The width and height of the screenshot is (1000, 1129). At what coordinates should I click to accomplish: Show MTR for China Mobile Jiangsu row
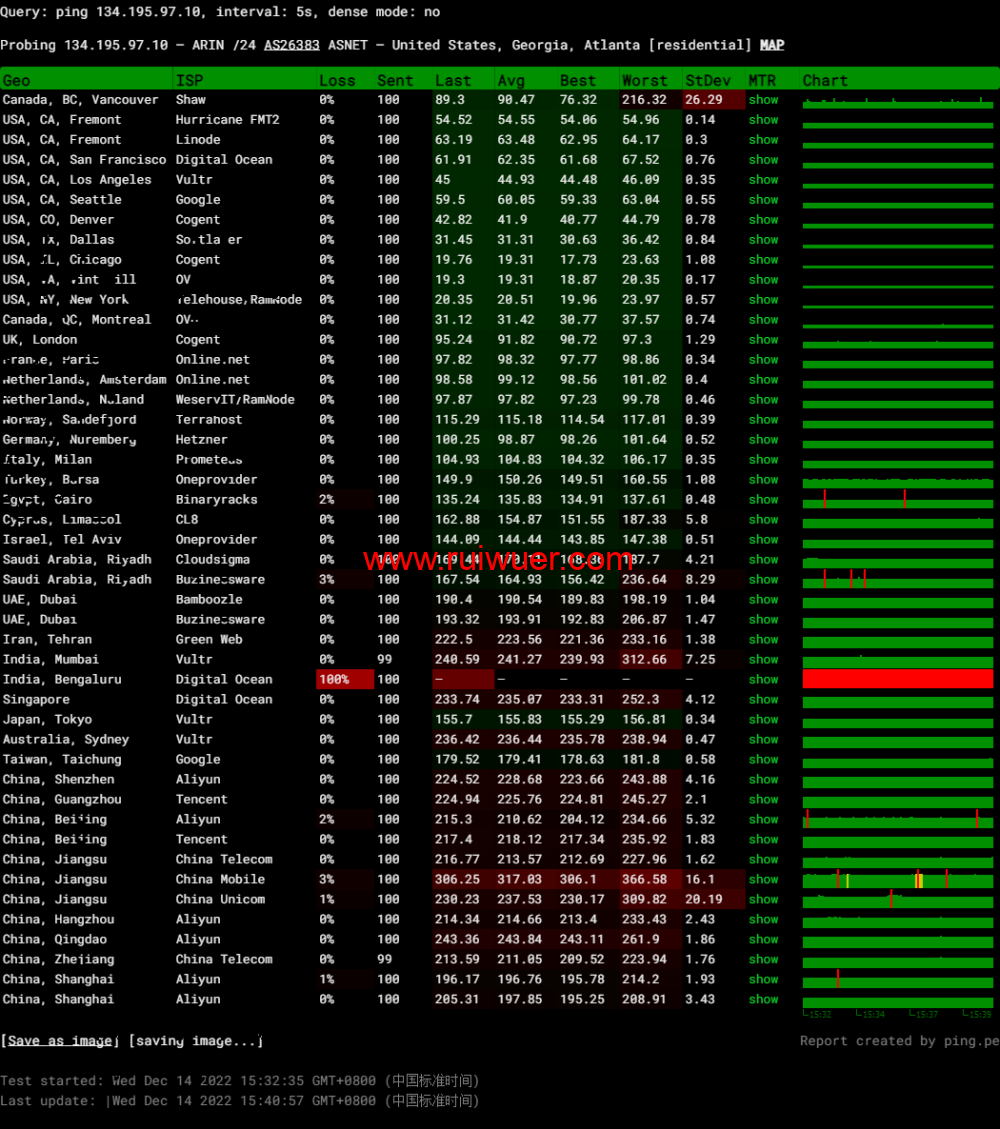(x=763, y=880)
